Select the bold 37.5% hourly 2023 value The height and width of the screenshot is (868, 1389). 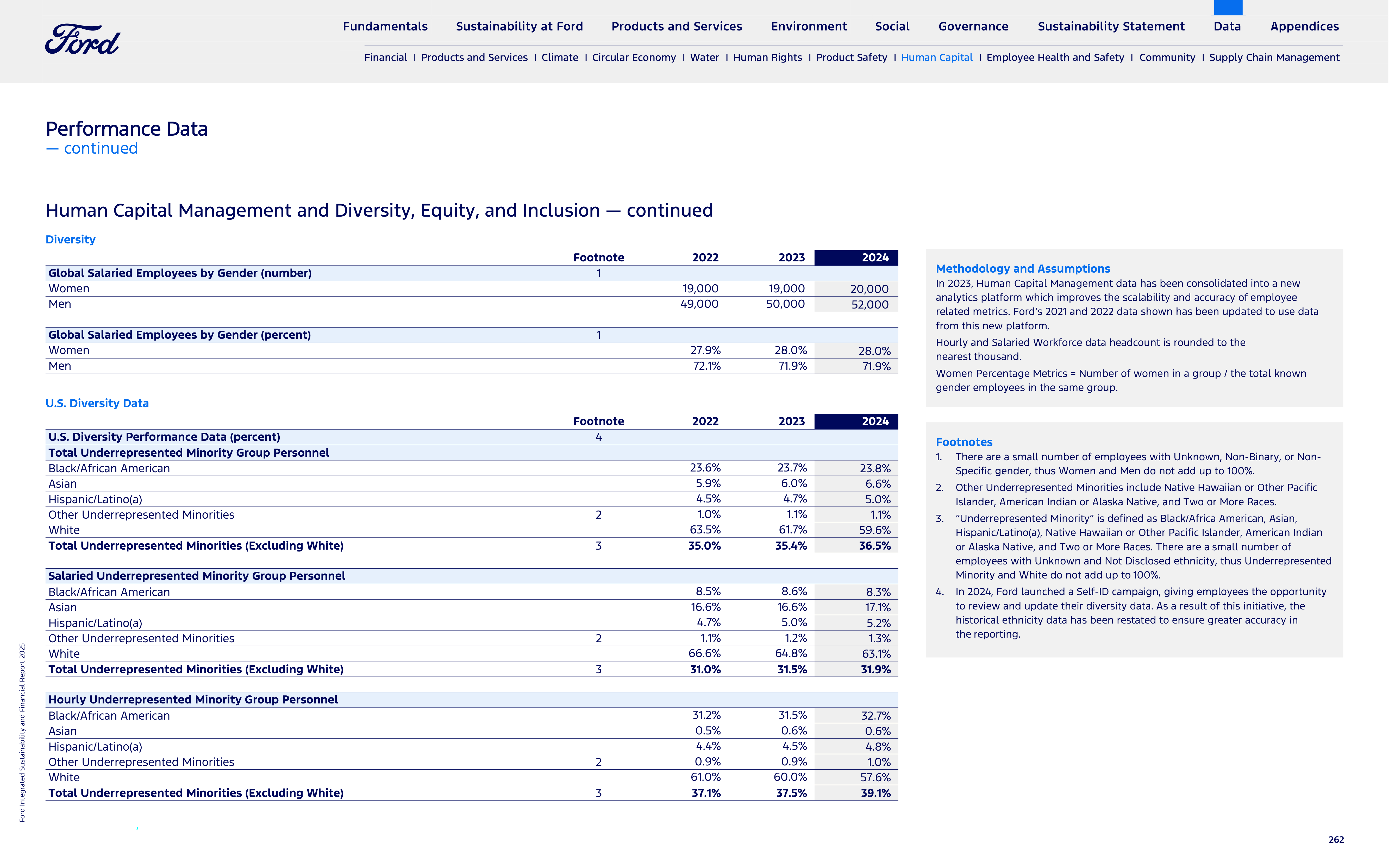pyautogui.click(x=791, y=793)
